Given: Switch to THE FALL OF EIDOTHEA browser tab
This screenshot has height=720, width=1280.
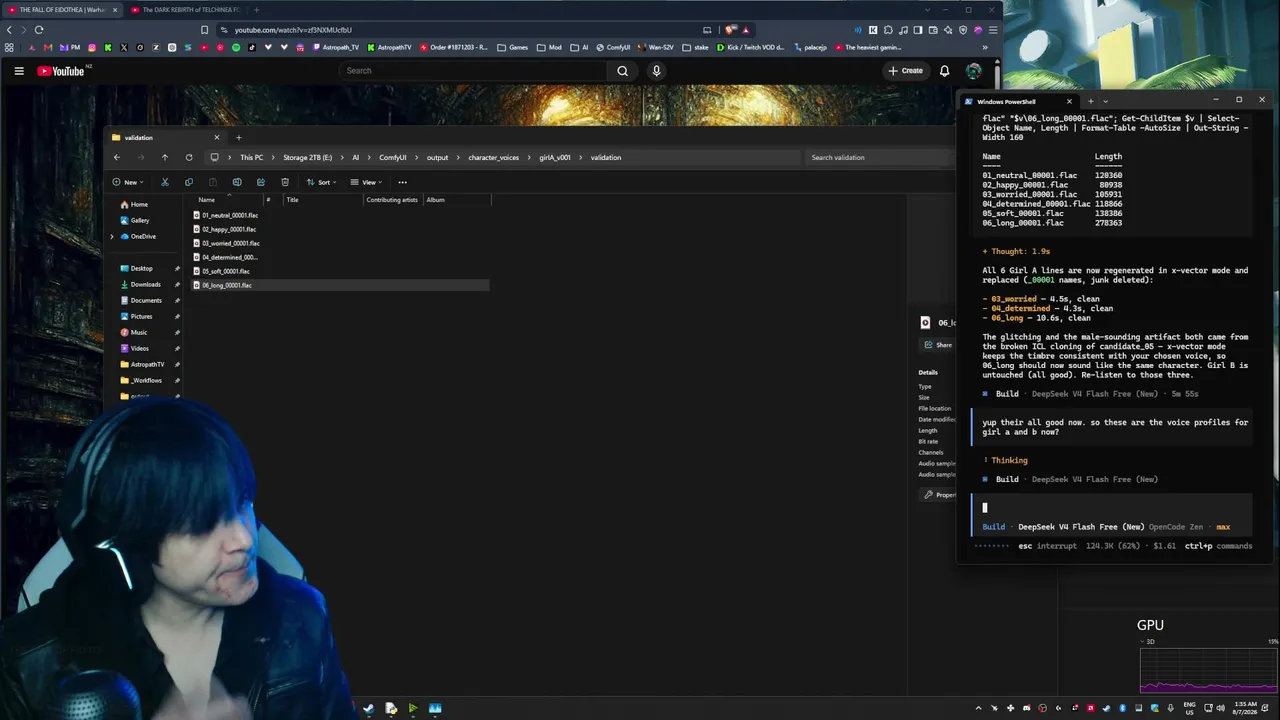Looking at the screenshot, I should click(60, 10).
